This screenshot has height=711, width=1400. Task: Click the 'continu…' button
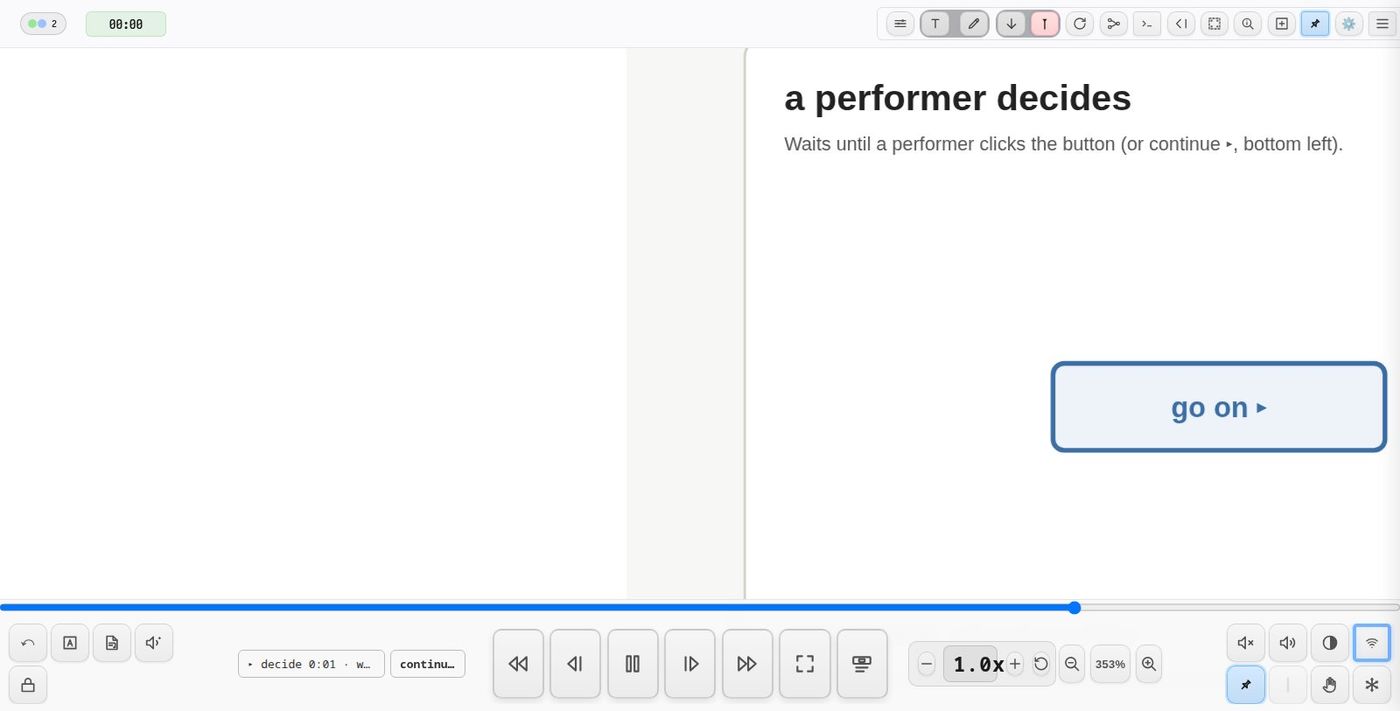pos(427,664)
